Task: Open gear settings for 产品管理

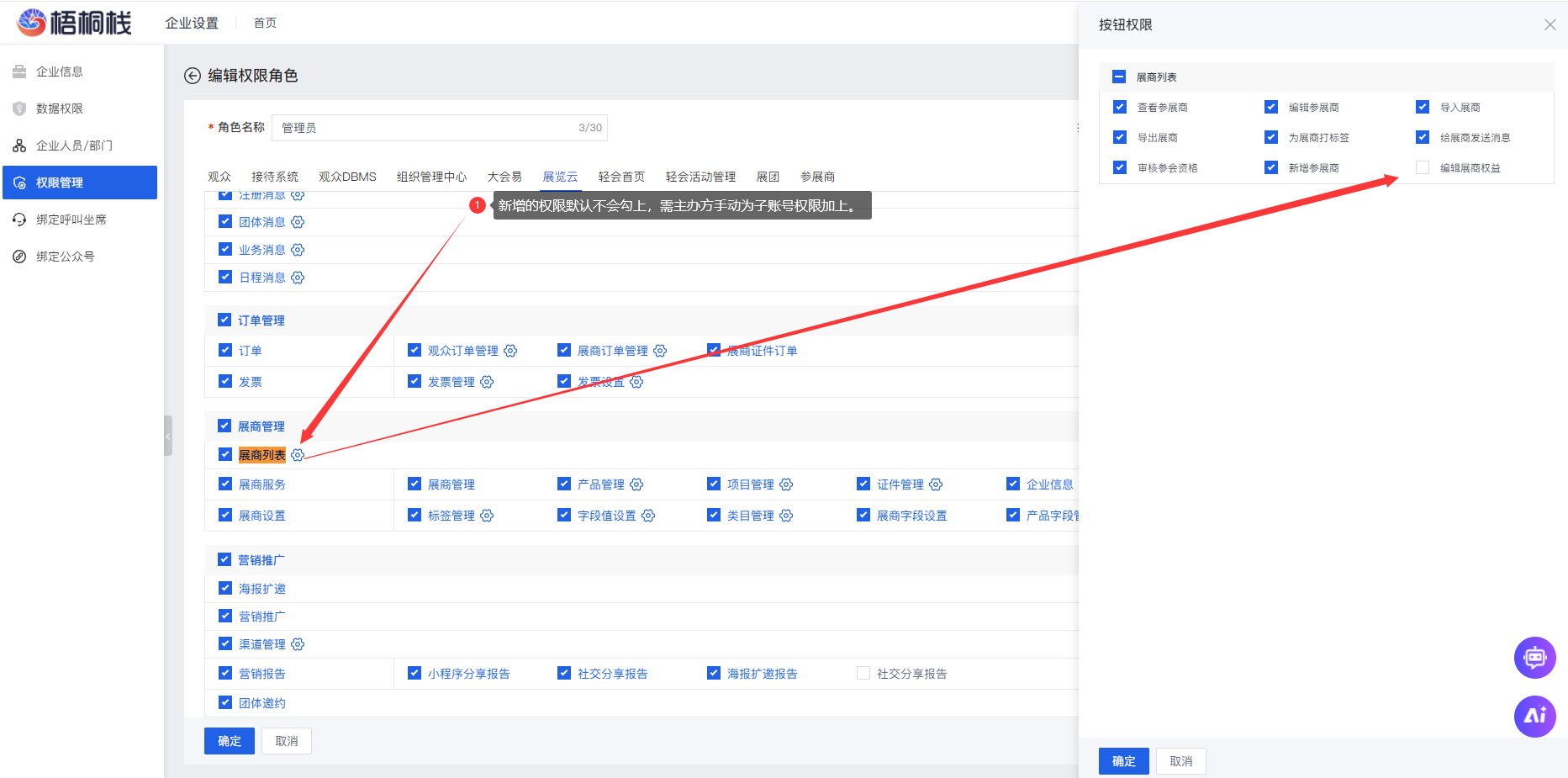Action: pyautogui.click(x=636, y=484)
